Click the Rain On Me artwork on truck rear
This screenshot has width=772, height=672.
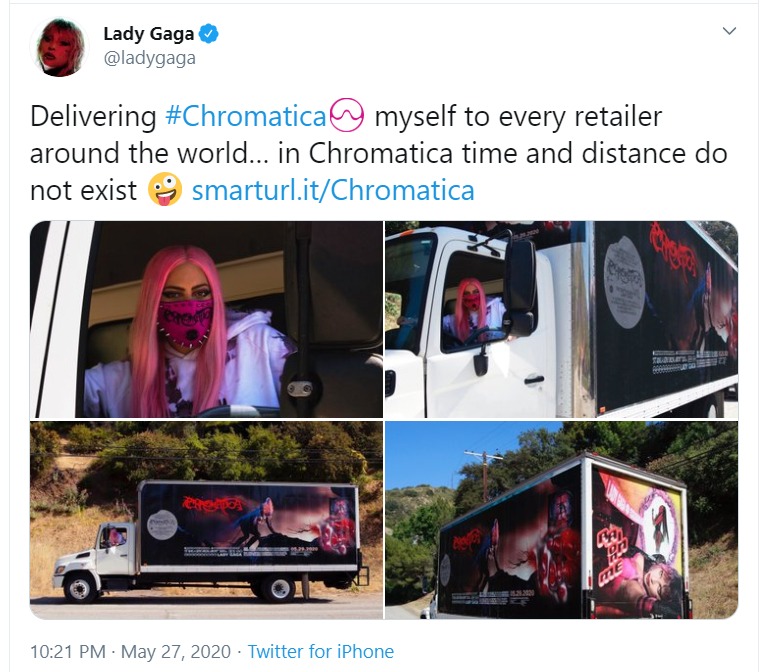(638, 541)
